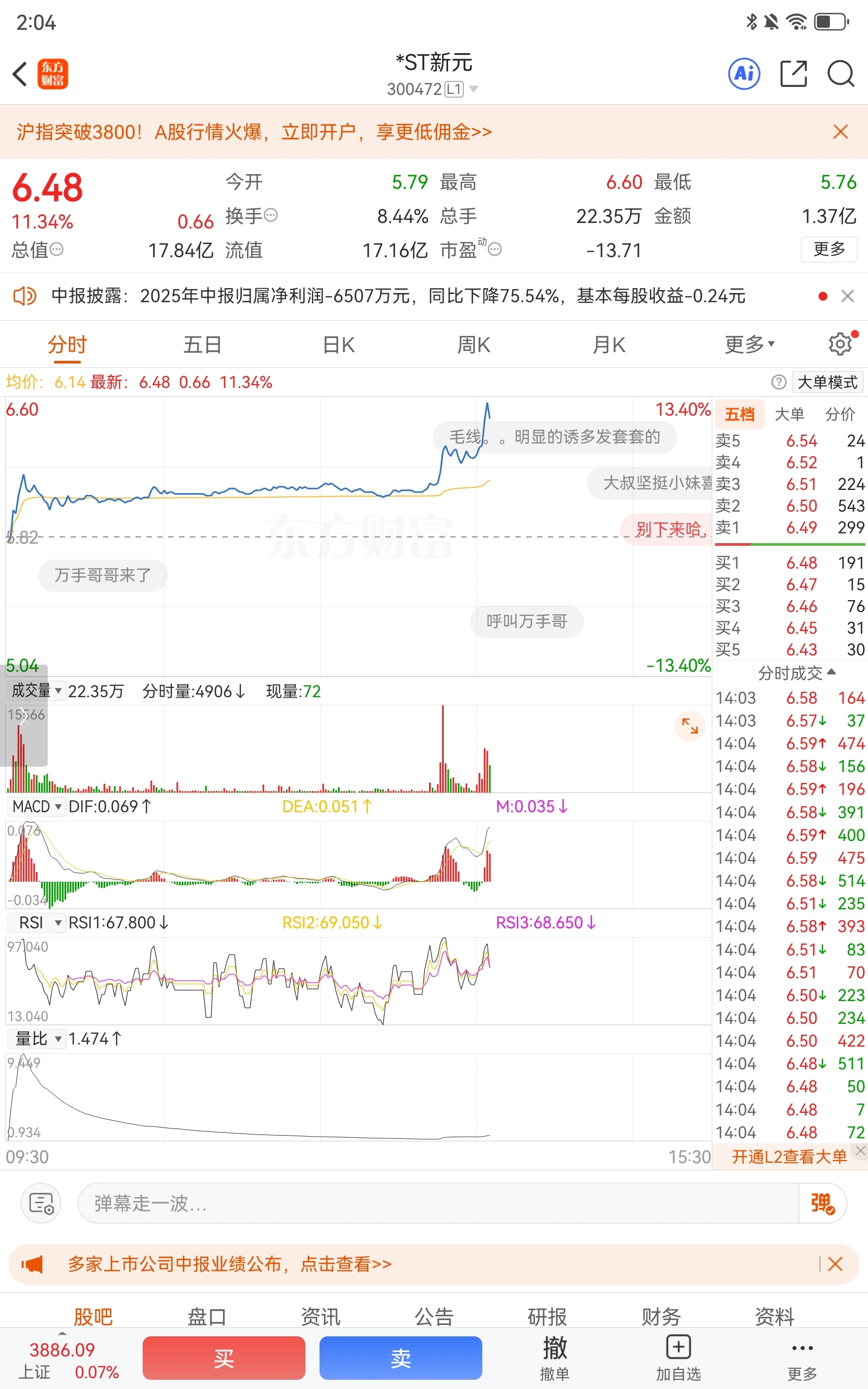Click 卖5 price 6.54 row

coord(789,441)
